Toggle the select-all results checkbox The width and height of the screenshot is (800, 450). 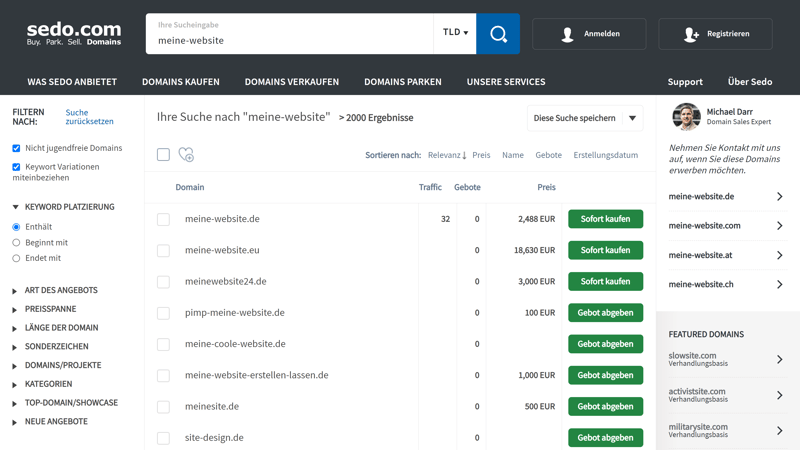tap(163, 154)
